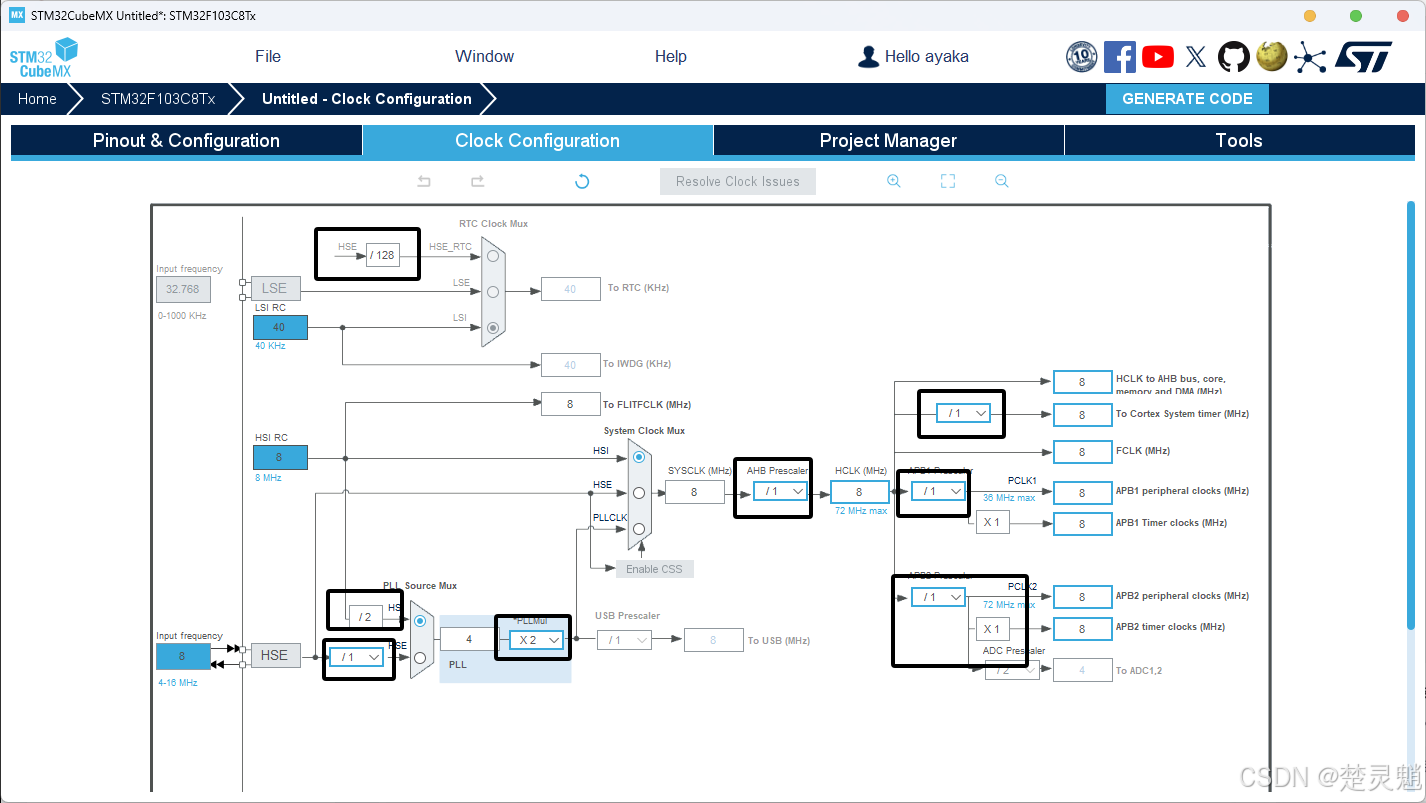Redo the clock change
This screenshot has width=1426, height=803.
[477, 181]
